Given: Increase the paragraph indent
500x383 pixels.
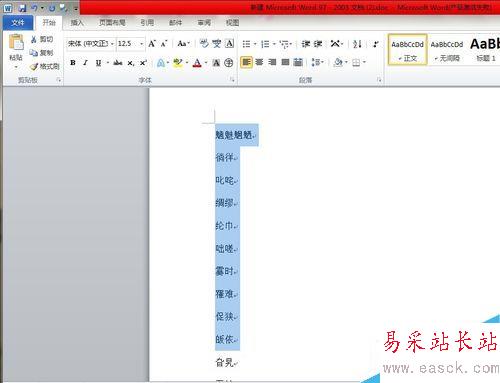Looking at the screenshot, I should point(318,44).
